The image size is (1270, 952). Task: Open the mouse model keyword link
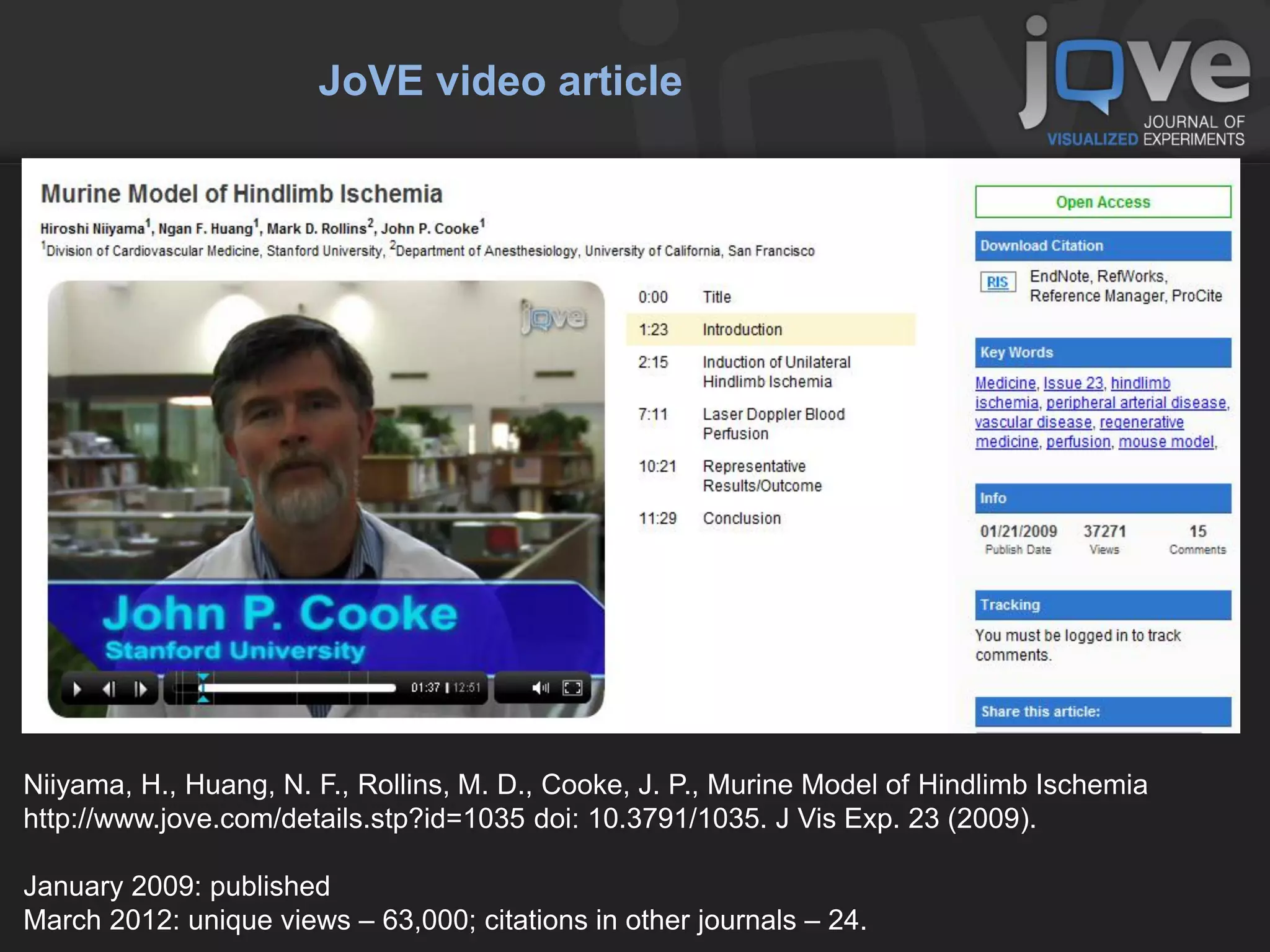pyautogui.click(x=1166, y=442)
